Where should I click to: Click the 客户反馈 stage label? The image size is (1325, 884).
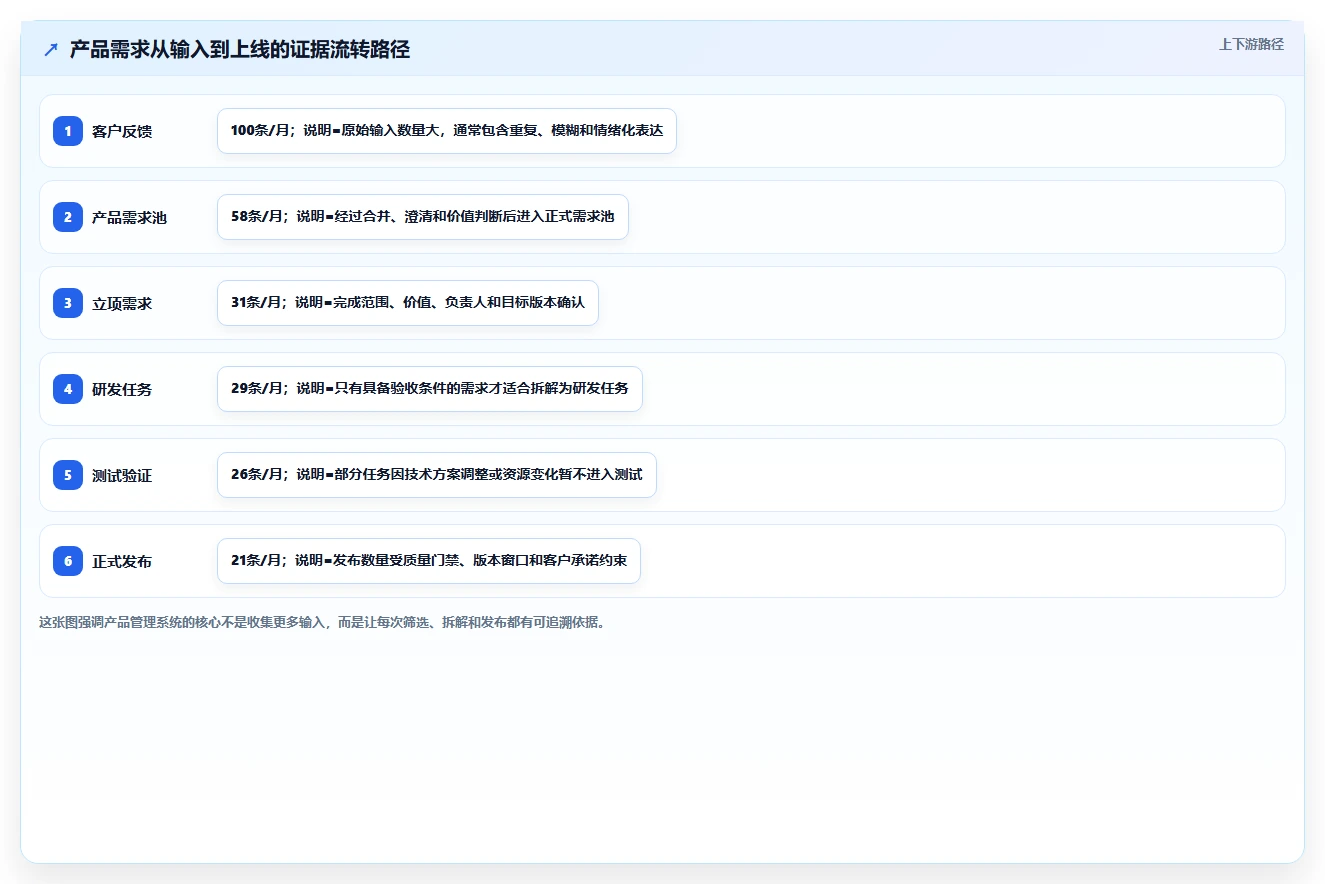point(122,131)
